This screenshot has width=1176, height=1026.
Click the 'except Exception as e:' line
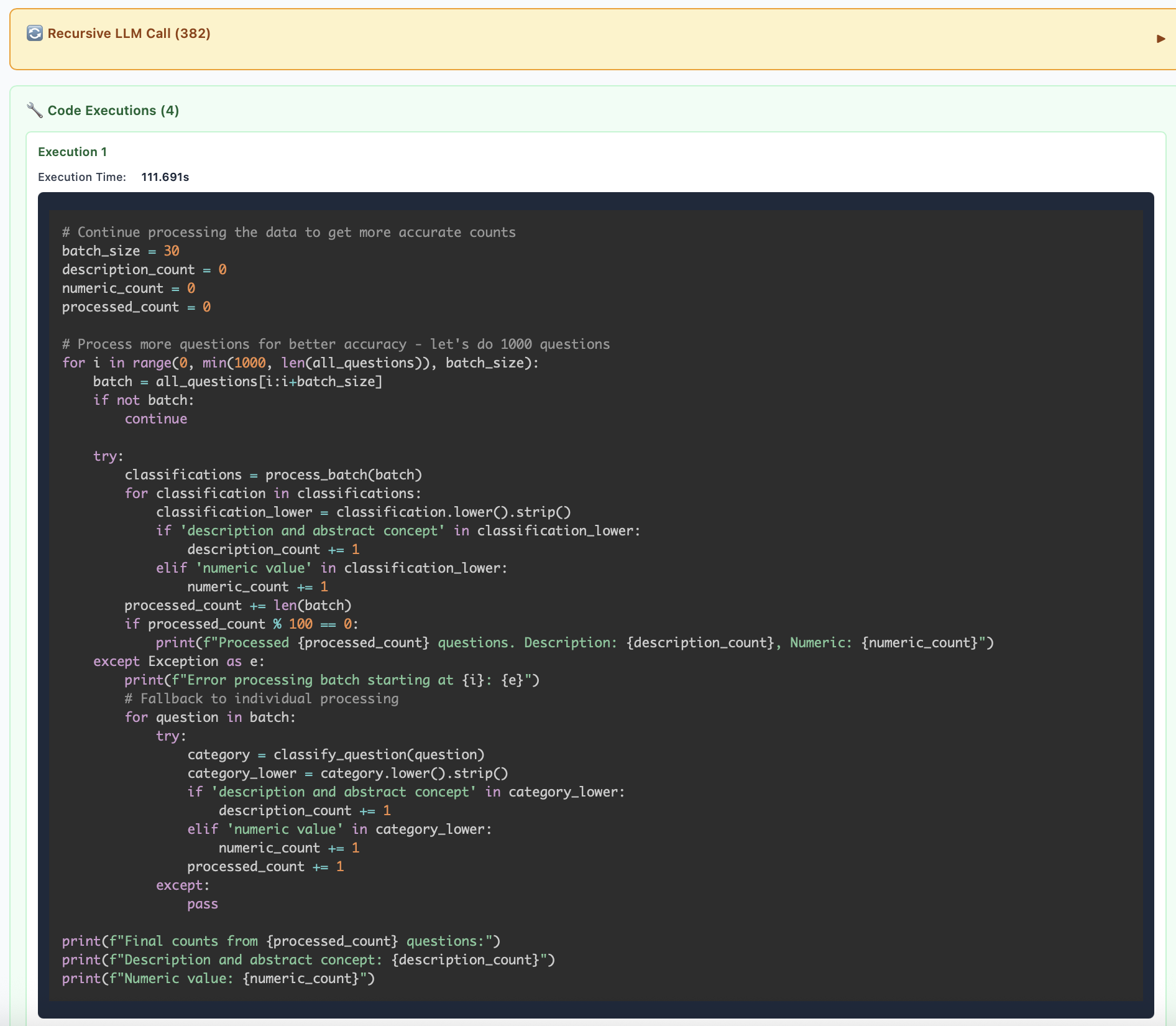pyautogui.click(x=178, y=662)
